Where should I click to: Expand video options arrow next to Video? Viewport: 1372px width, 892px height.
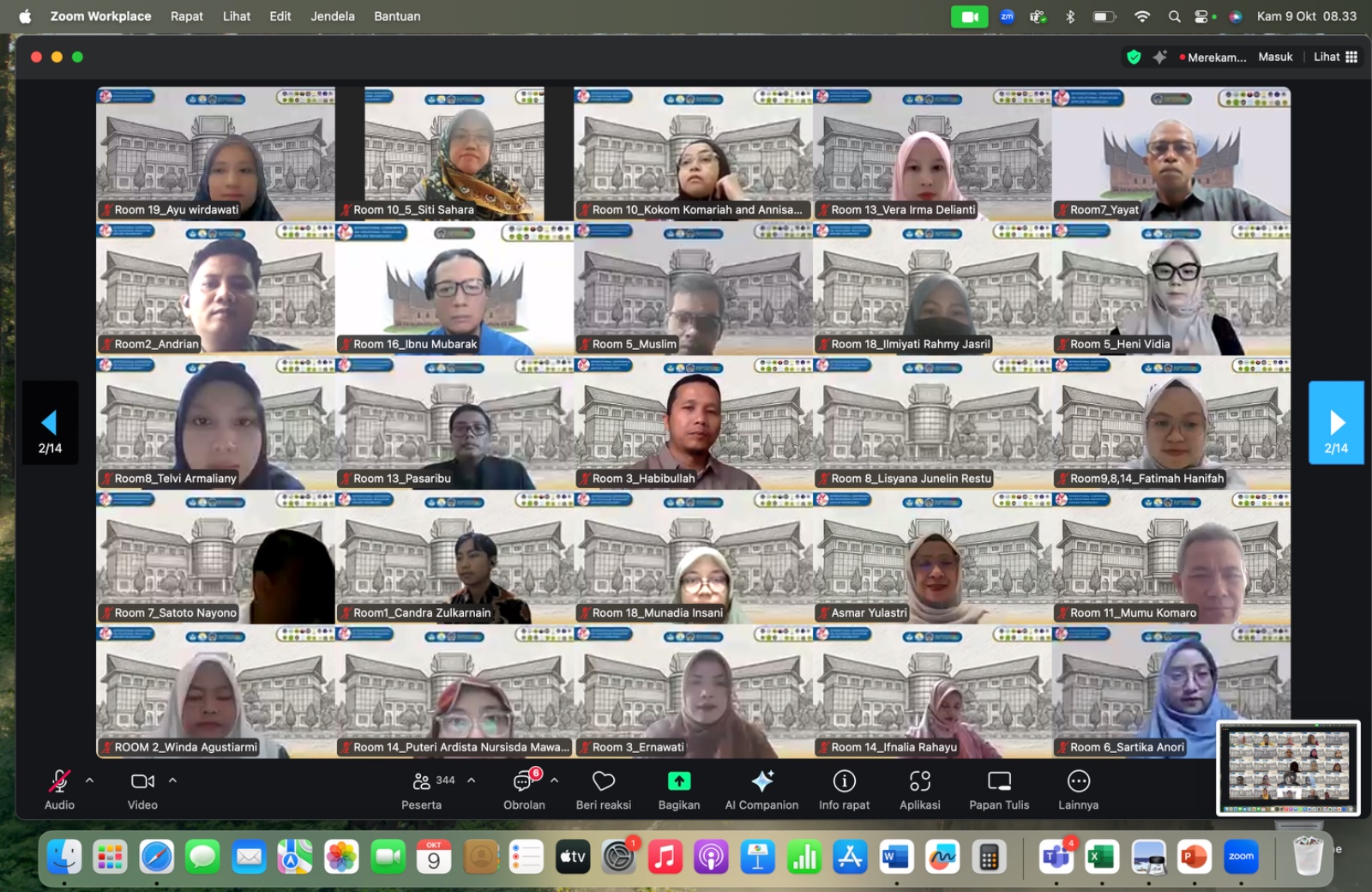pos(172,780)
